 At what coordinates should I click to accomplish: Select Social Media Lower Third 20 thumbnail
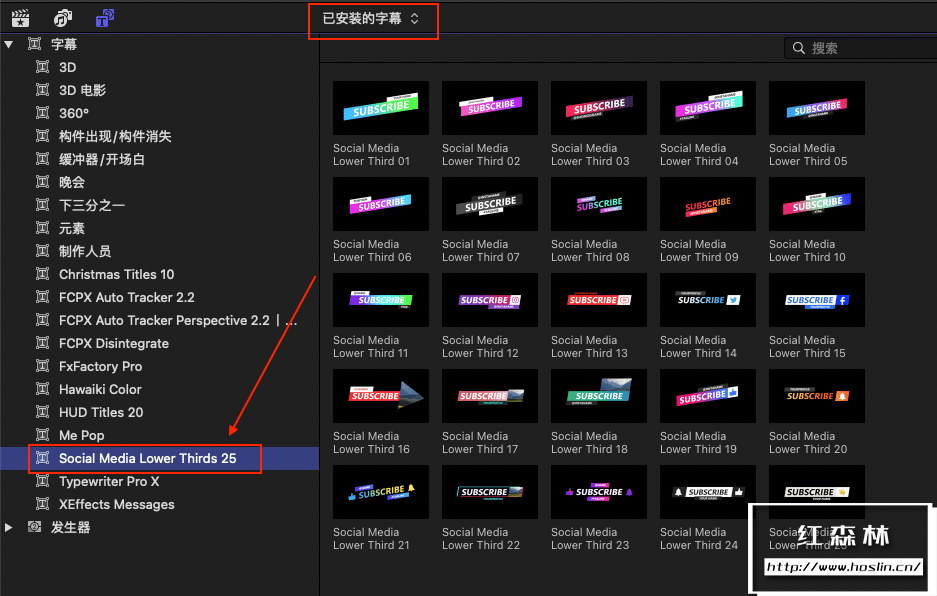click(817, 396)
